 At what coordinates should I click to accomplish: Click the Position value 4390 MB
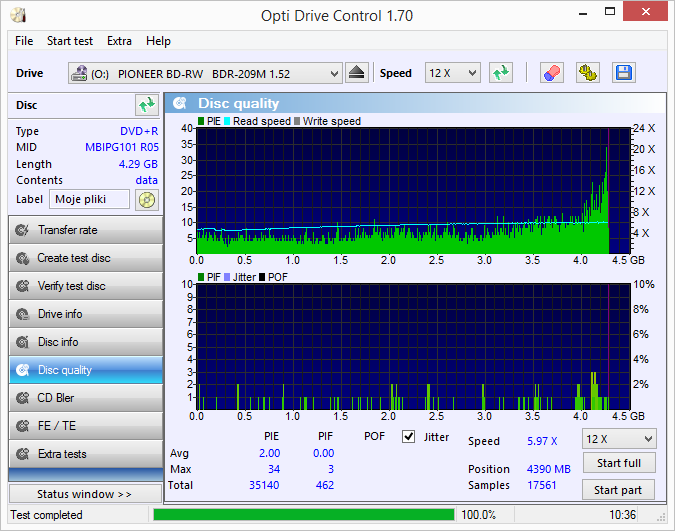pyautogui.click(x=548, y=469)
